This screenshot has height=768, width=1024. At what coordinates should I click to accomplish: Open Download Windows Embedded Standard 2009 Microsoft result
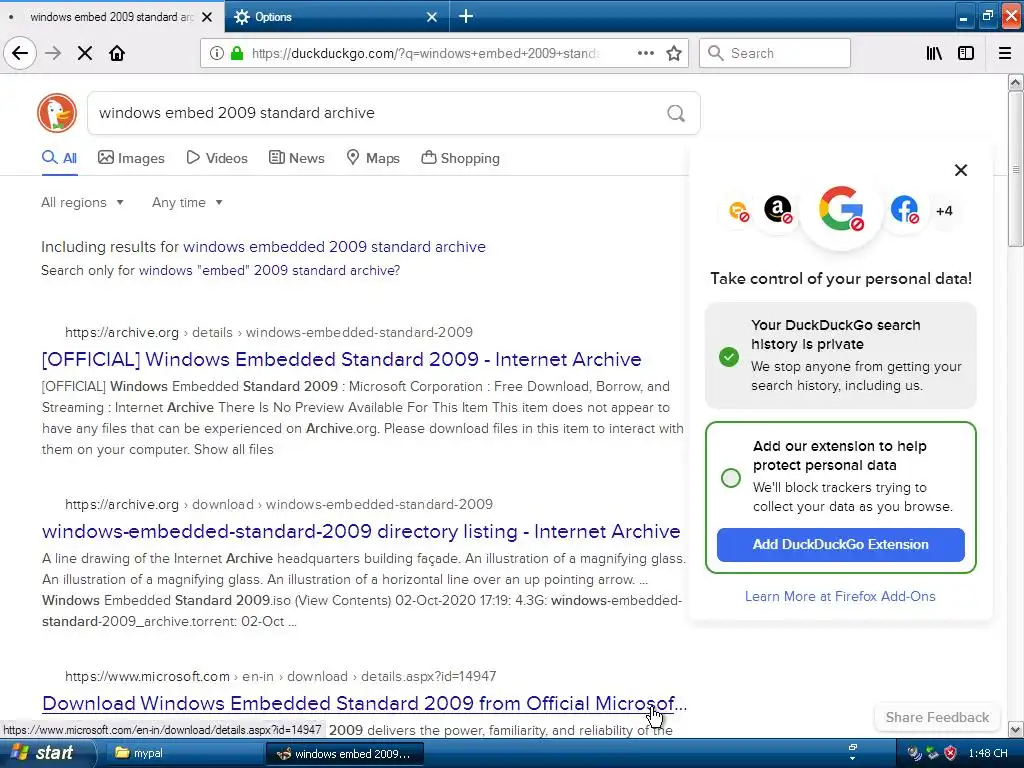[364, 703]
